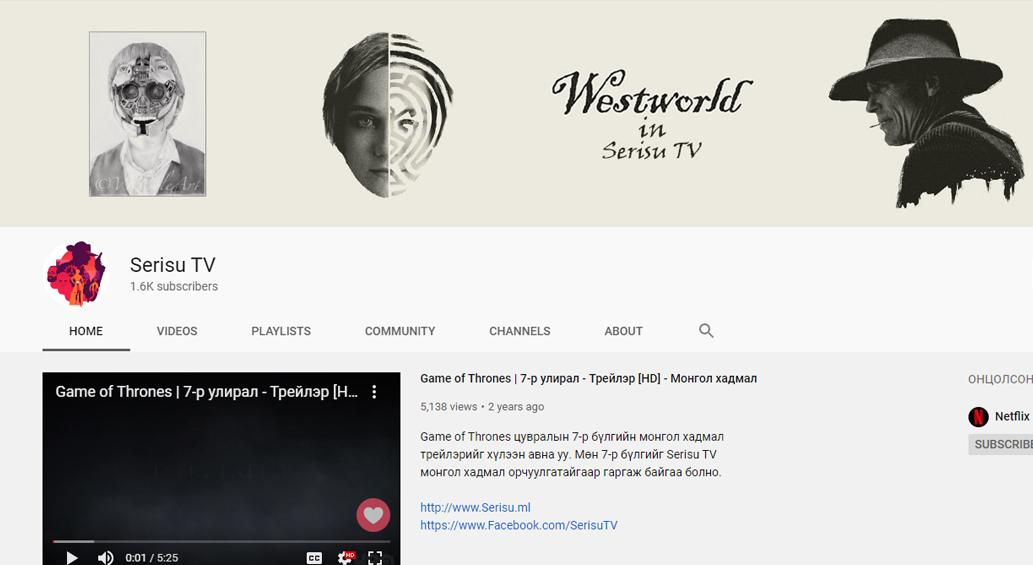Viewport: 1033px width, 565px height.
Task: Search the channel using the magnifier icon
Action: pyautogui.click(x=706, y=331)
